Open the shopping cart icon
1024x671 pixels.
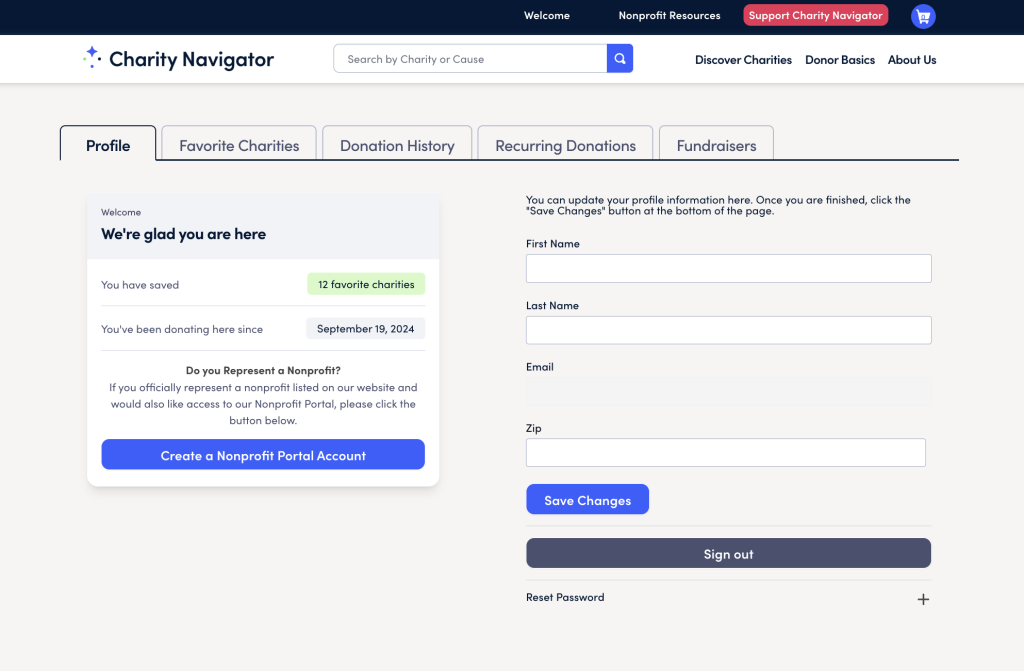coord(923,16)
